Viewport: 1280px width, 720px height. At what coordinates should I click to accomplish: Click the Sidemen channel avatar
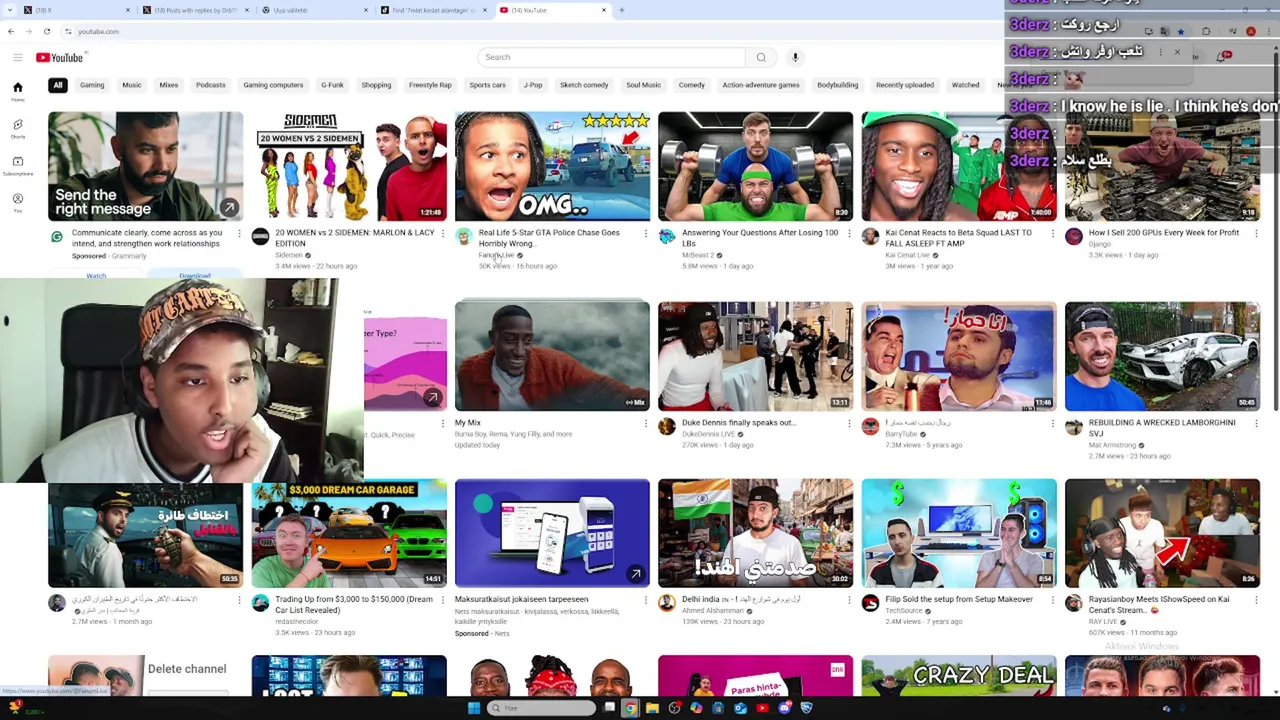(260, 237)
